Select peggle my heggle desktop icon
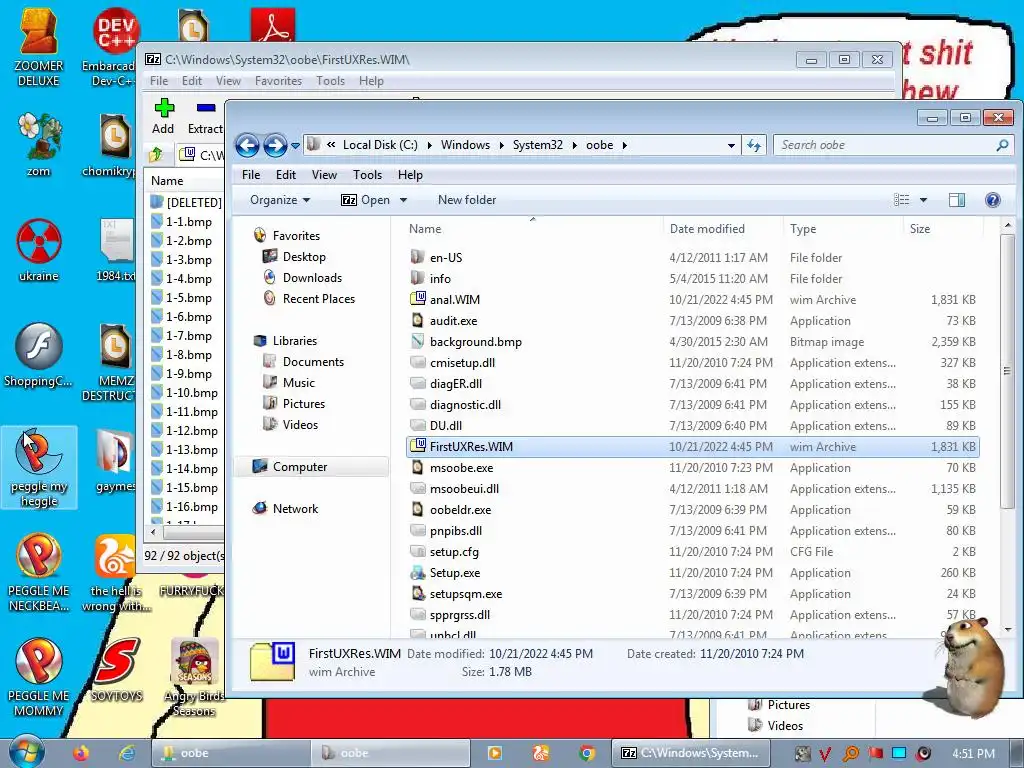This screenshot has height=768, width=1024. [x=39, y=468]
